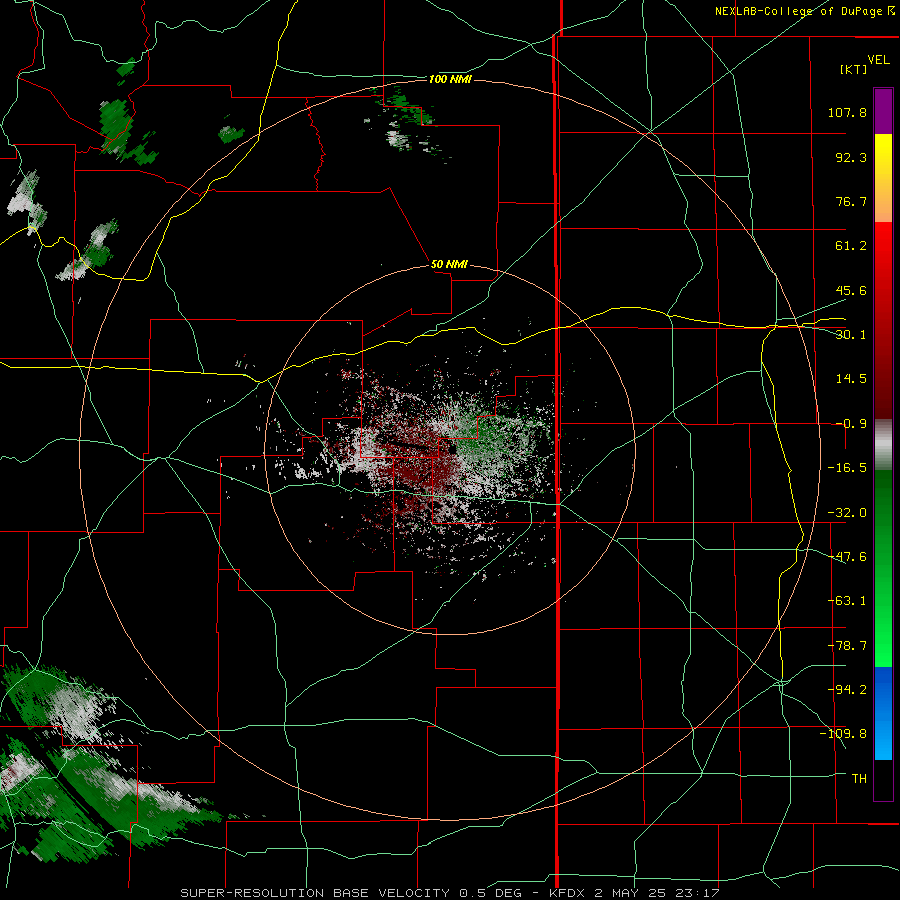900x900 pixels.
Task: Click the NEXLAB-College of DuPage watermark text
Action: (805, 11)
